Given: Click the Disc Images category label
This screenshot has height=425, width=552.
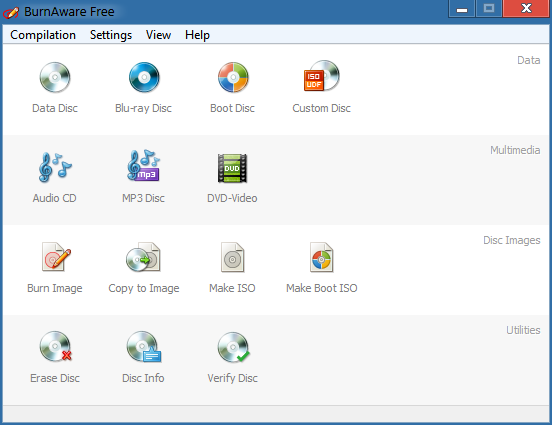Looking at the screenshot, I should click(x=512, y=240).
